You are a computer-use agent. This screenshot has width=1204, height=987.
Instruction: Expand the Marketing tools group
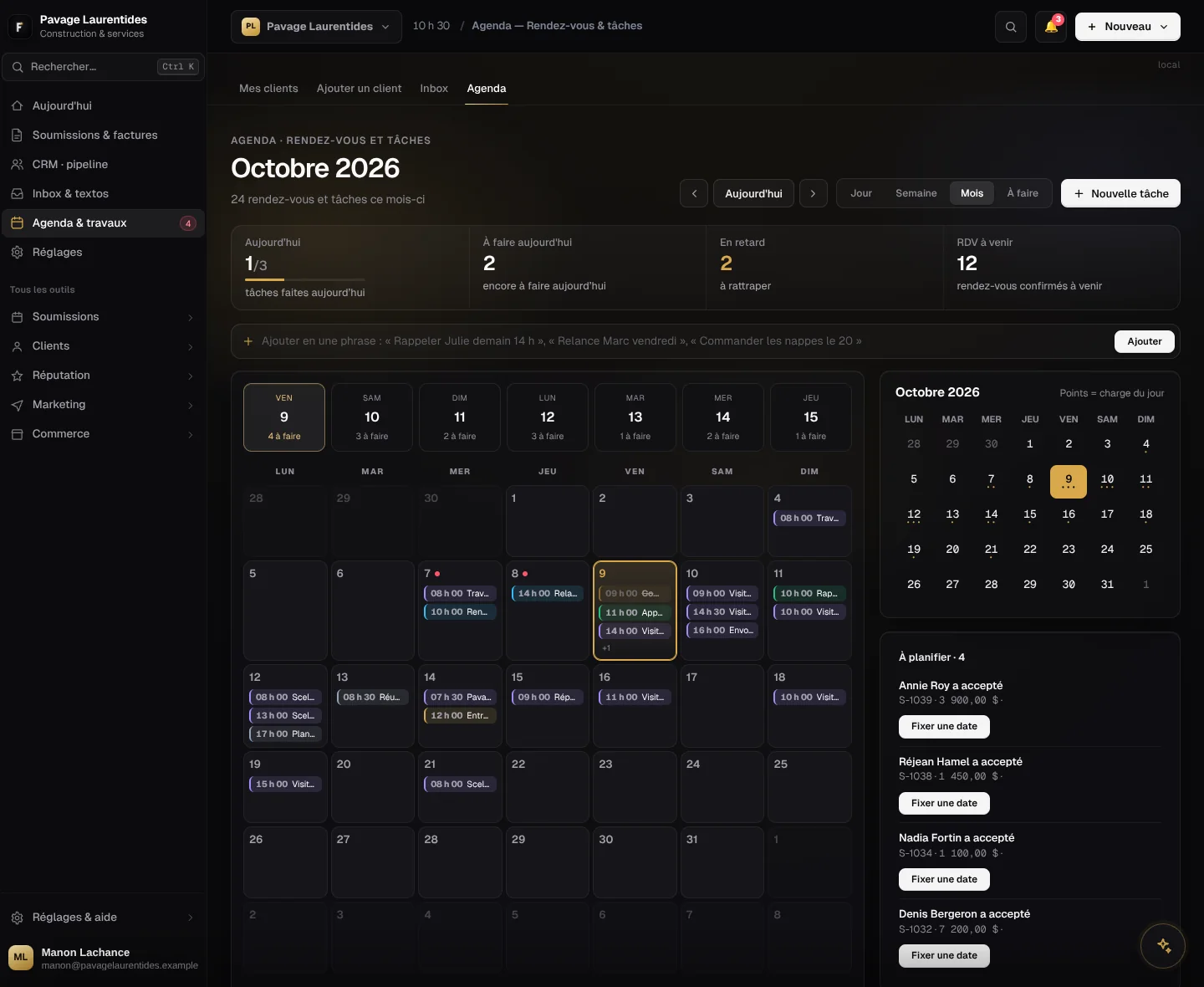[x=103, y=405]
